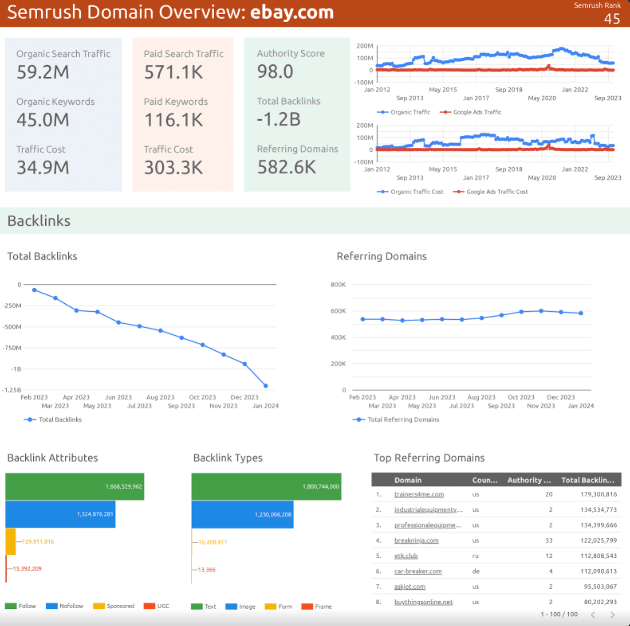Click the green Follow bar in Backlink Attributes
This screenshot has width=630, height=626.
click(75, 487)
